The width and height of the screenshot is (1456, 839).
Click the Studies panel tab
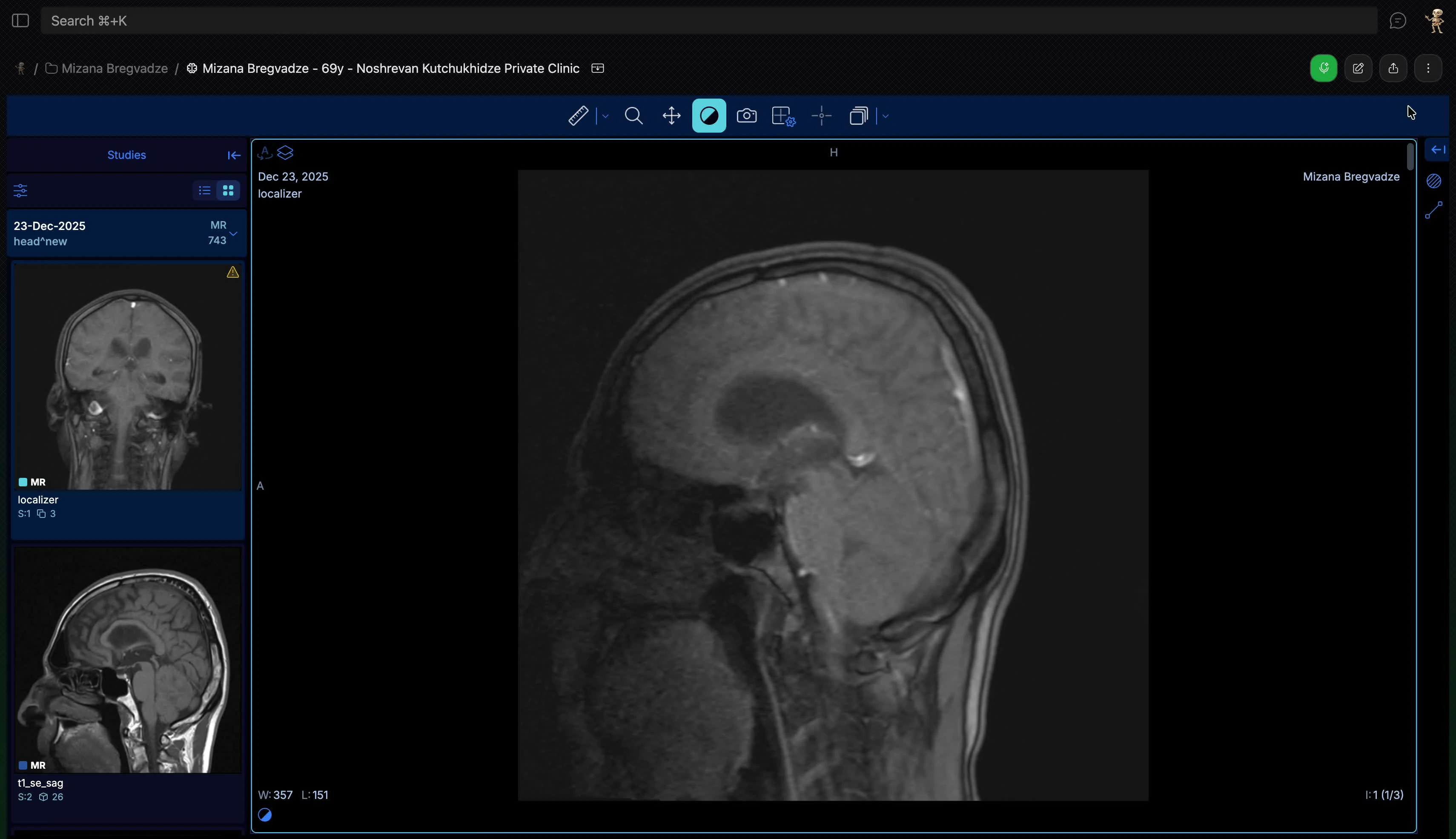[x=126, y=155]
